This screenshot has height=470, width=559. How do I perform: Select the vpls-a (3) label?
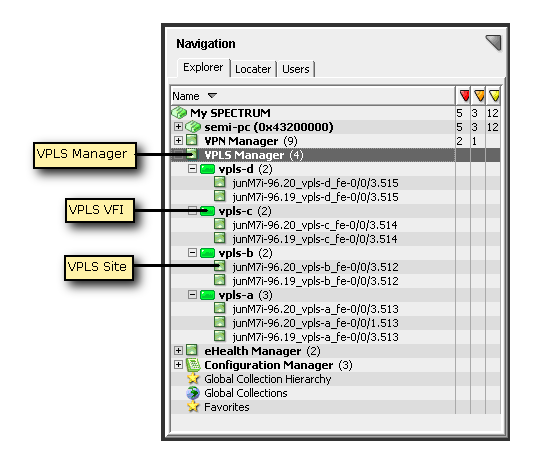(x=246, y=295)
